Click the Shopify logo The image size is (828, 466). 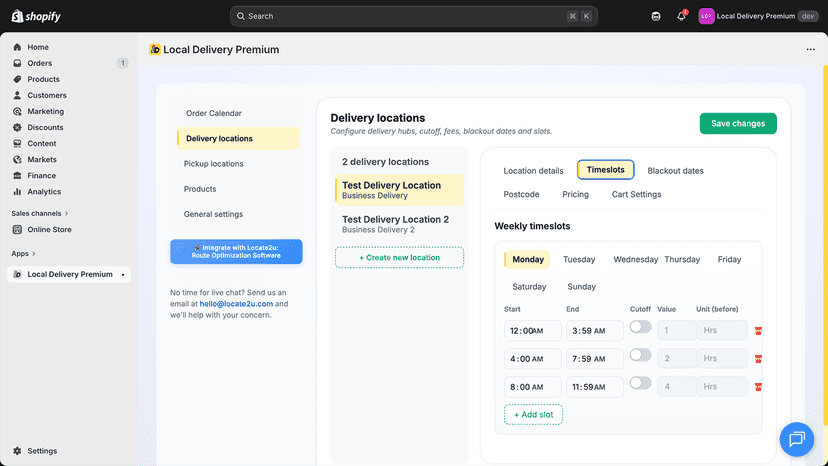(36, 16)
